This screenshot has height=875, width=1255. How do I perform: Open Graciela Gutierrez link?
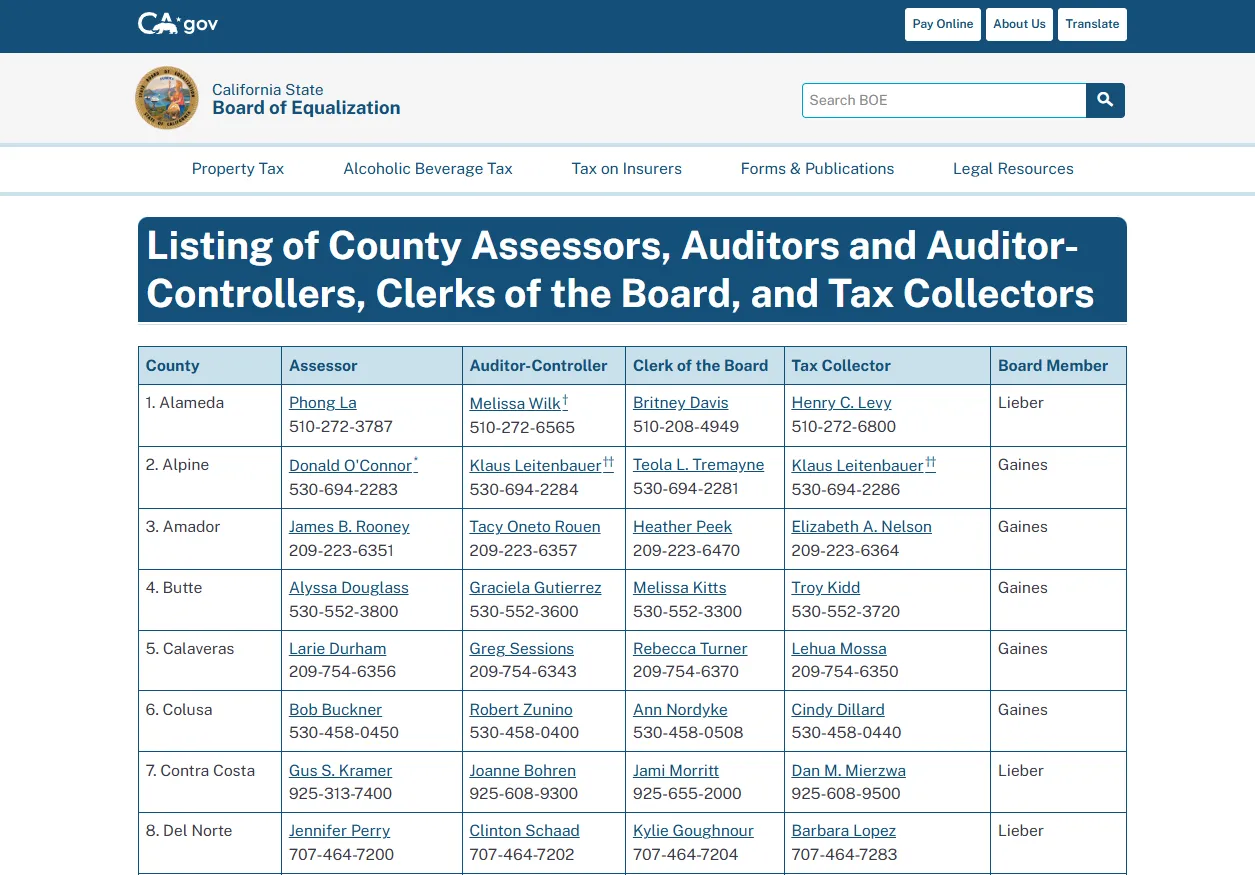click(x=536, y=588)
